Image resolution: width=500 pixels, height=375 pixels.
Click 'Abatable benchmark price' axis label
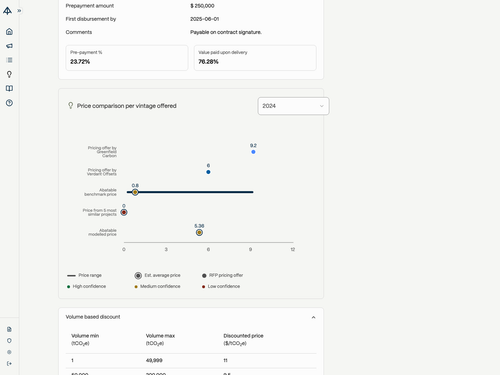point(100,192)
